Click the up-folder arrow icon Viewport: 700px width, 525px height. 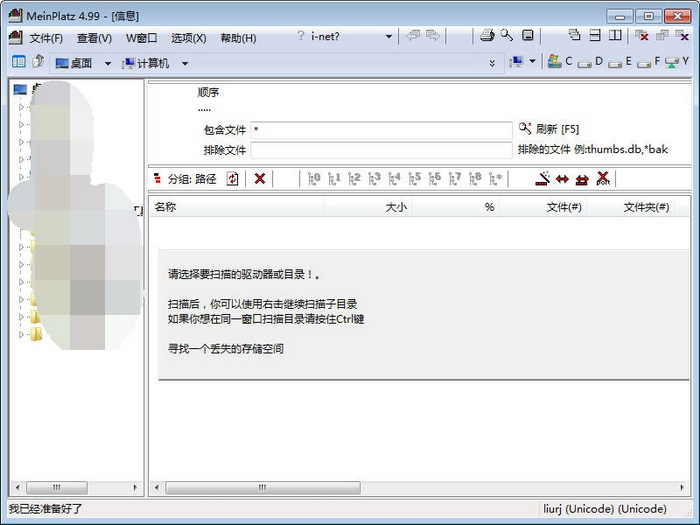pos(38,61)
